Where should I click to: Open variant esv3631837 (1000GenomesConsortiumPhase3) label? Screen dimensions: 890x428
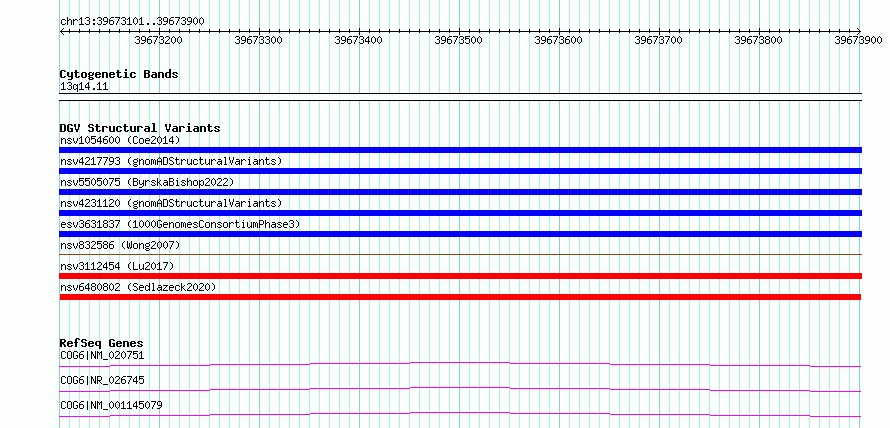point(180,224)
